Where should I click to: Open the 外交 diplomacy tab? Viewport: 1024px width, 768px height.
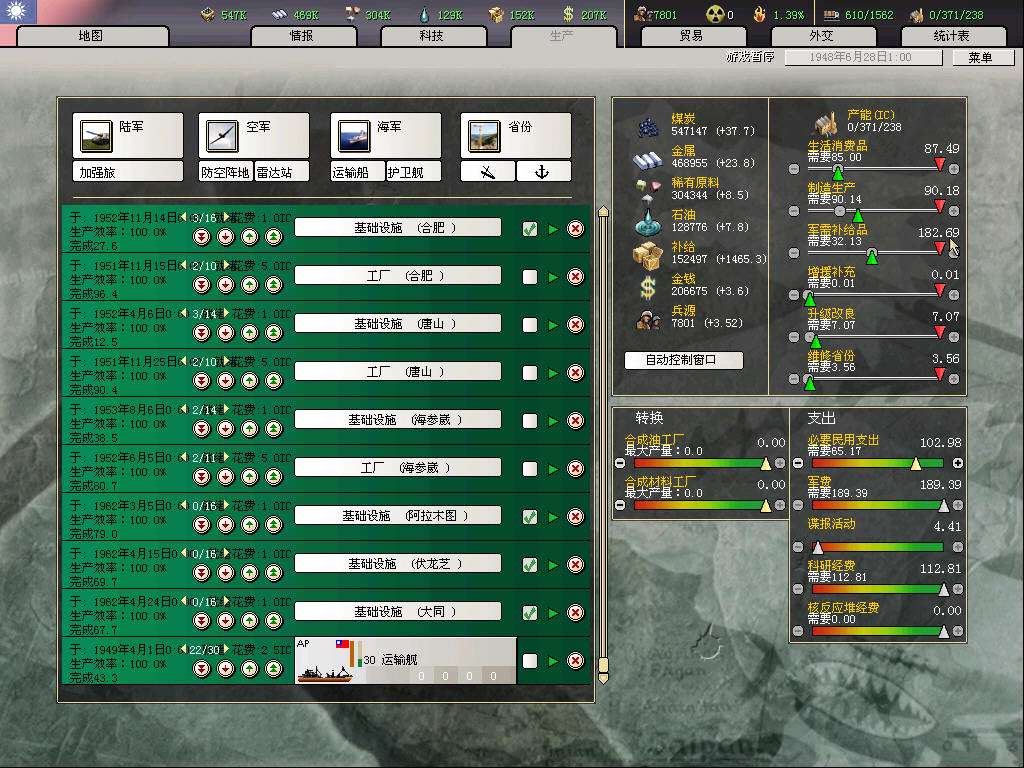pos(820,36)
